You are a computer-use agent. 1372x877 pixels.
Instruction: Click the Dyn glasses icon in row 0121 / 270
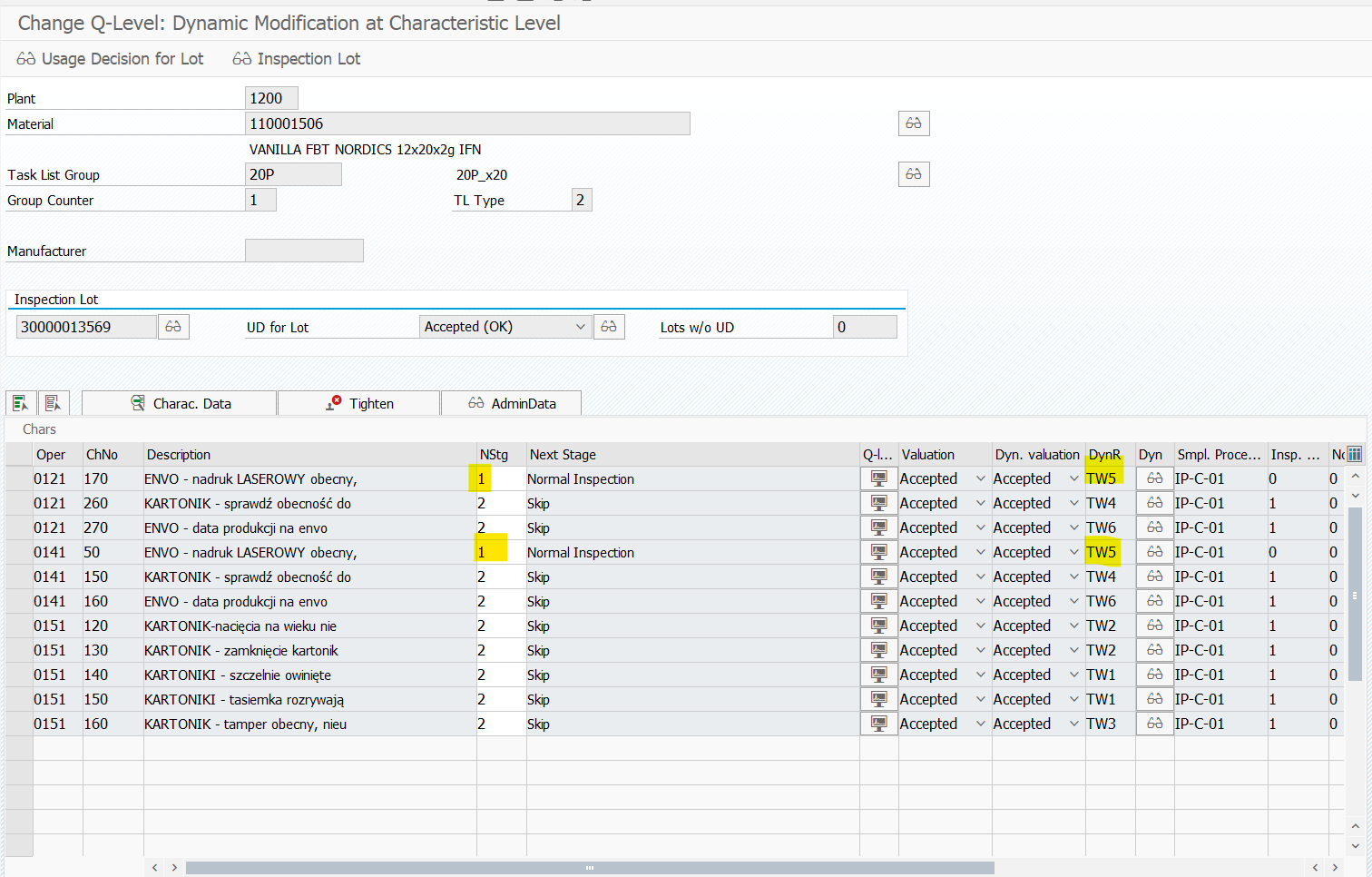coord(1154,527)
